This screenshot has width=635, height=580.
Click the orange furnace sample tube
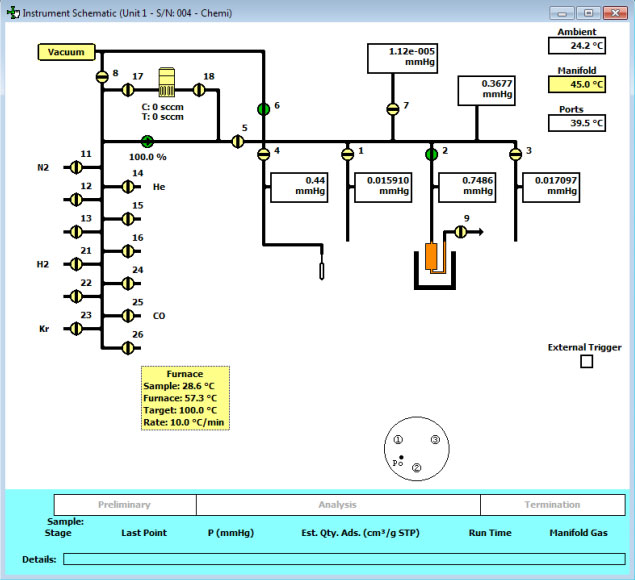(432, 257)
